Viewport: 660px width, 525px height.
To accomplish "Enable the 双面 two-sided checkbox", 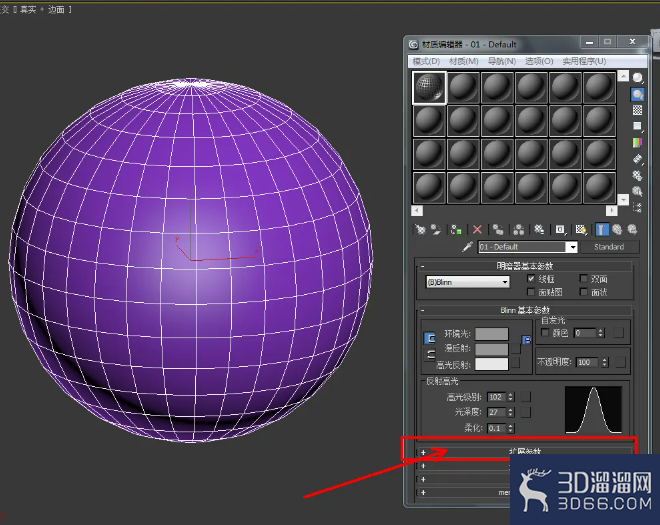I will pos(583,278).
